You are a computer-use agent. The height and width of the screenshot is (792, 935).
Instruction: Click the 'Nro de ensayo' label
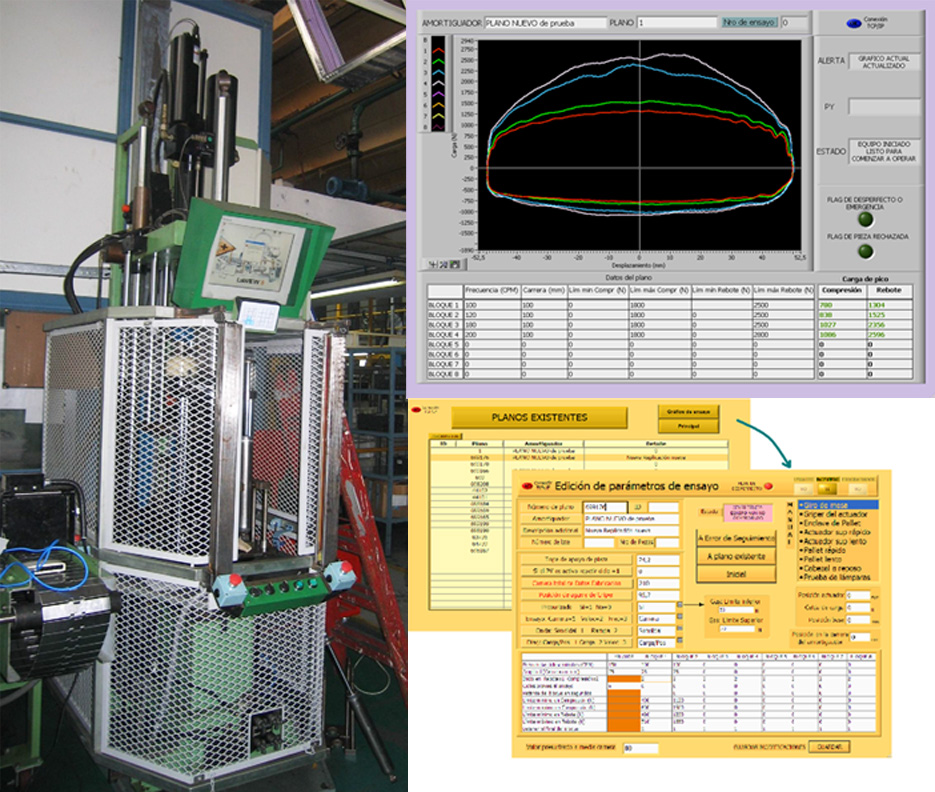749,23
